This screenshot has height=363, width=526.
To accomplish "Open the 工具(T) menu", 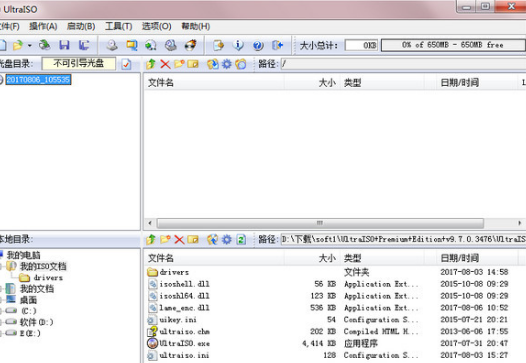I will (118, 26).
